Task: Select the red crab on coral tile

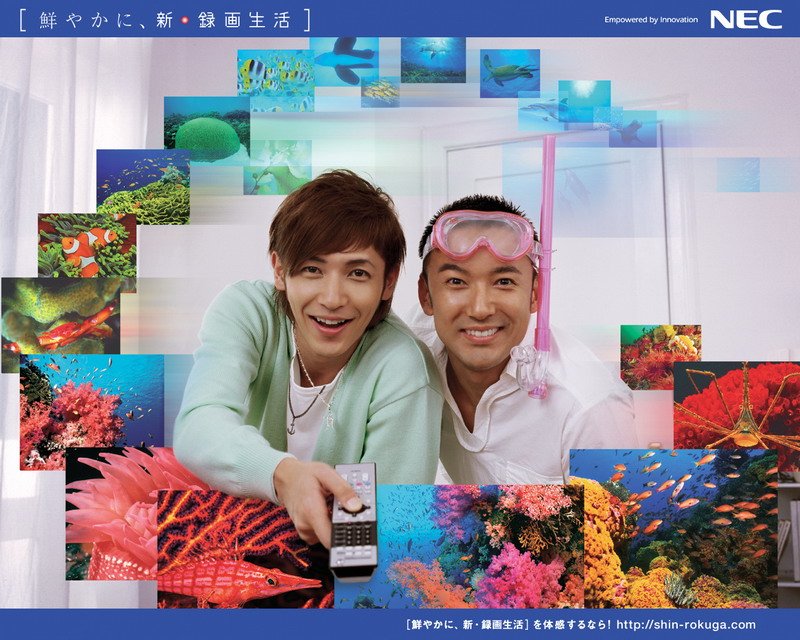Action: 61,316
